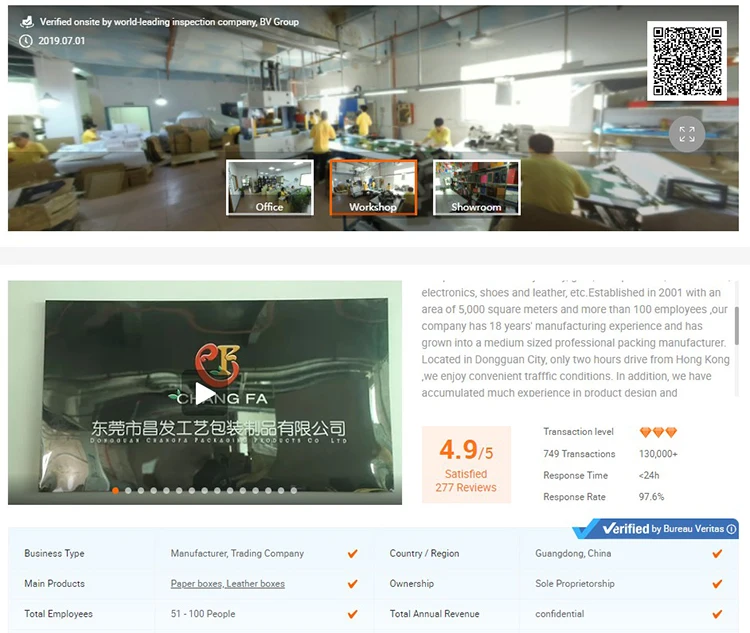The width and height of the screenshot is (750, 633).
Task: Click the company description scrollbar
Action: [x=737, y=325]
